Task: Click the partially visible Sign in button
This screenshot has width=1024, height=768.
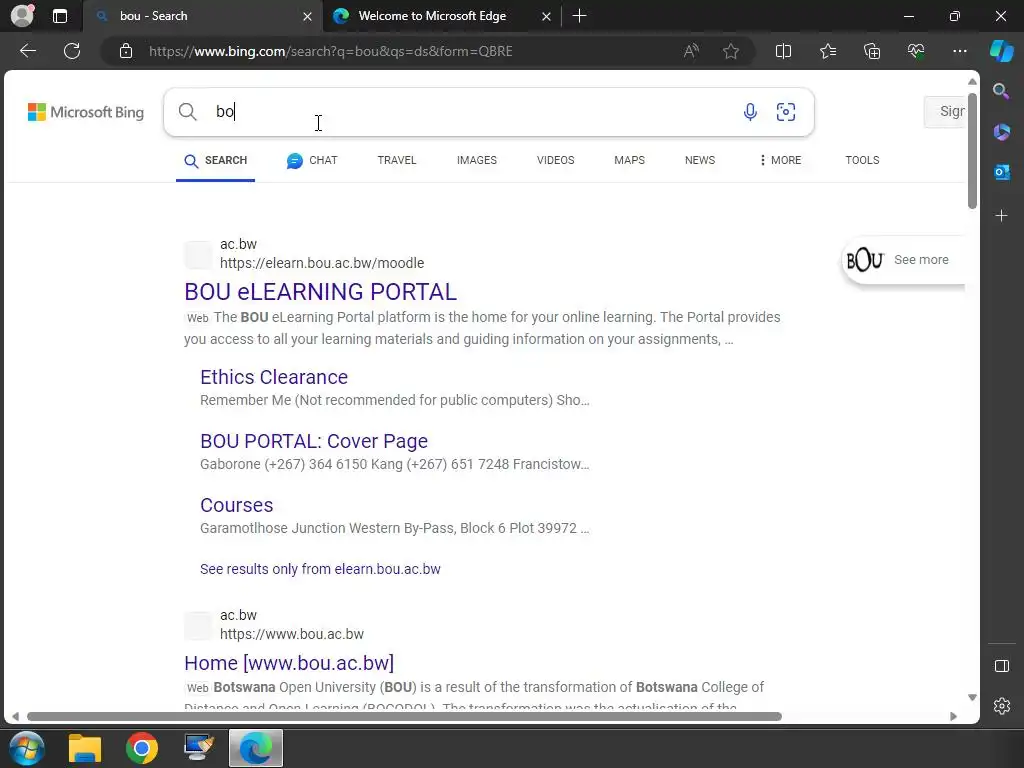Action: point(945,112)
